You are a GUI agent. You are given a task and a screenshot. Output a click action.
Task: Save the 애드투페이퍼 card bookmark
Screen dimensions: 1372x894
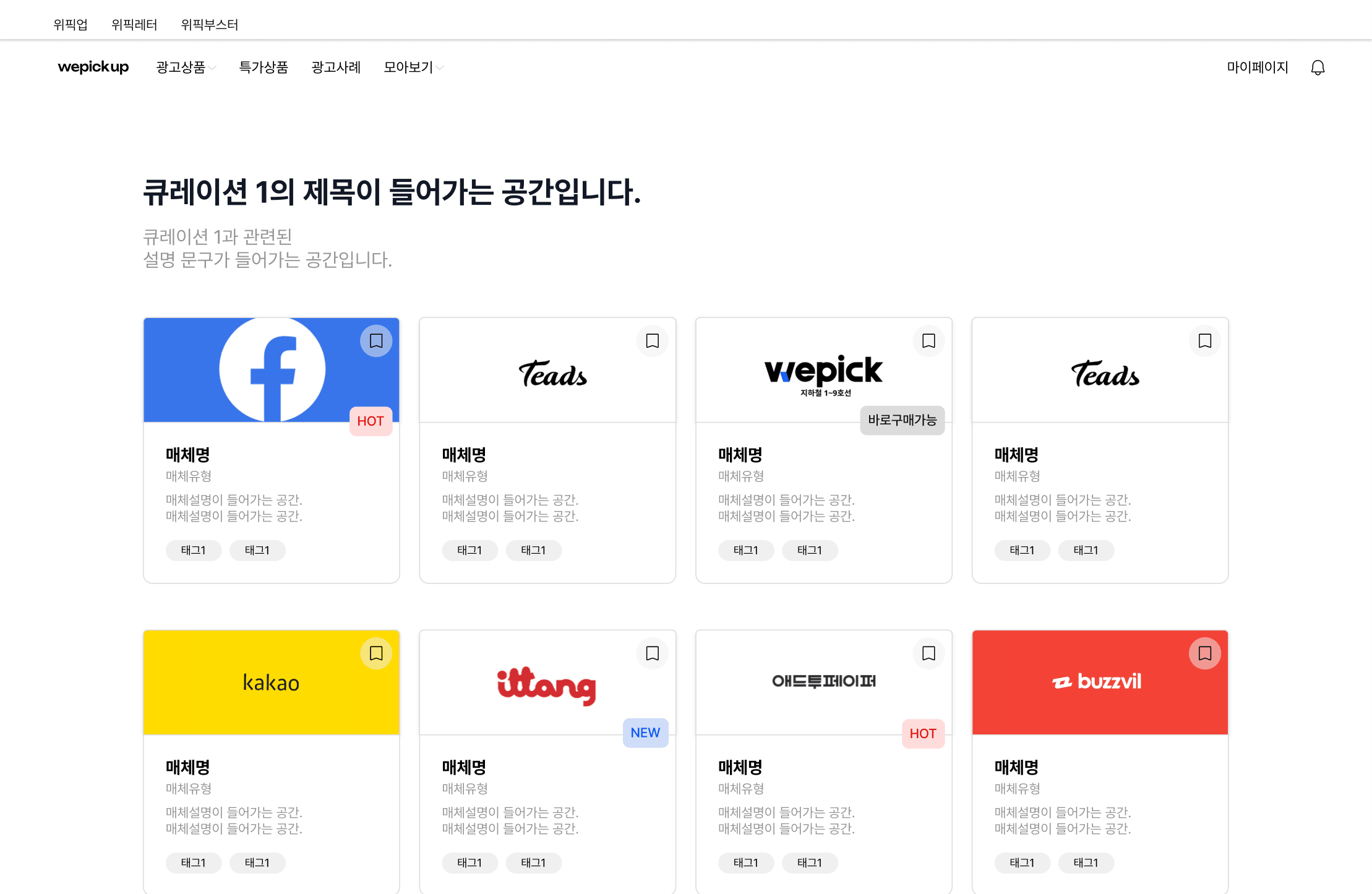click(x=928, y=653)
